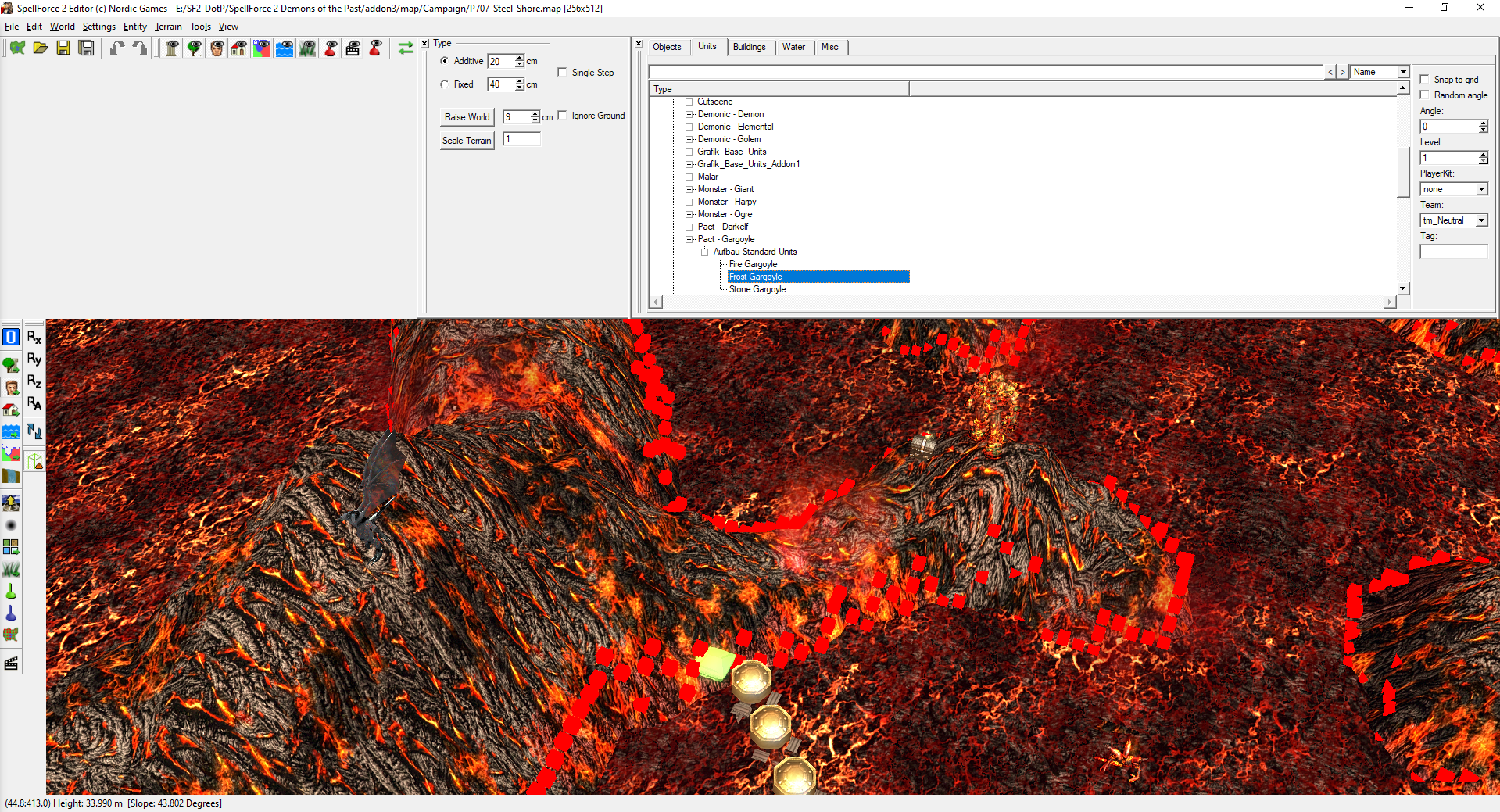The height and width of the screenshot is (812, 1500).
Task: Redo action with right curved arrow
Action: [x=139, y=48]
